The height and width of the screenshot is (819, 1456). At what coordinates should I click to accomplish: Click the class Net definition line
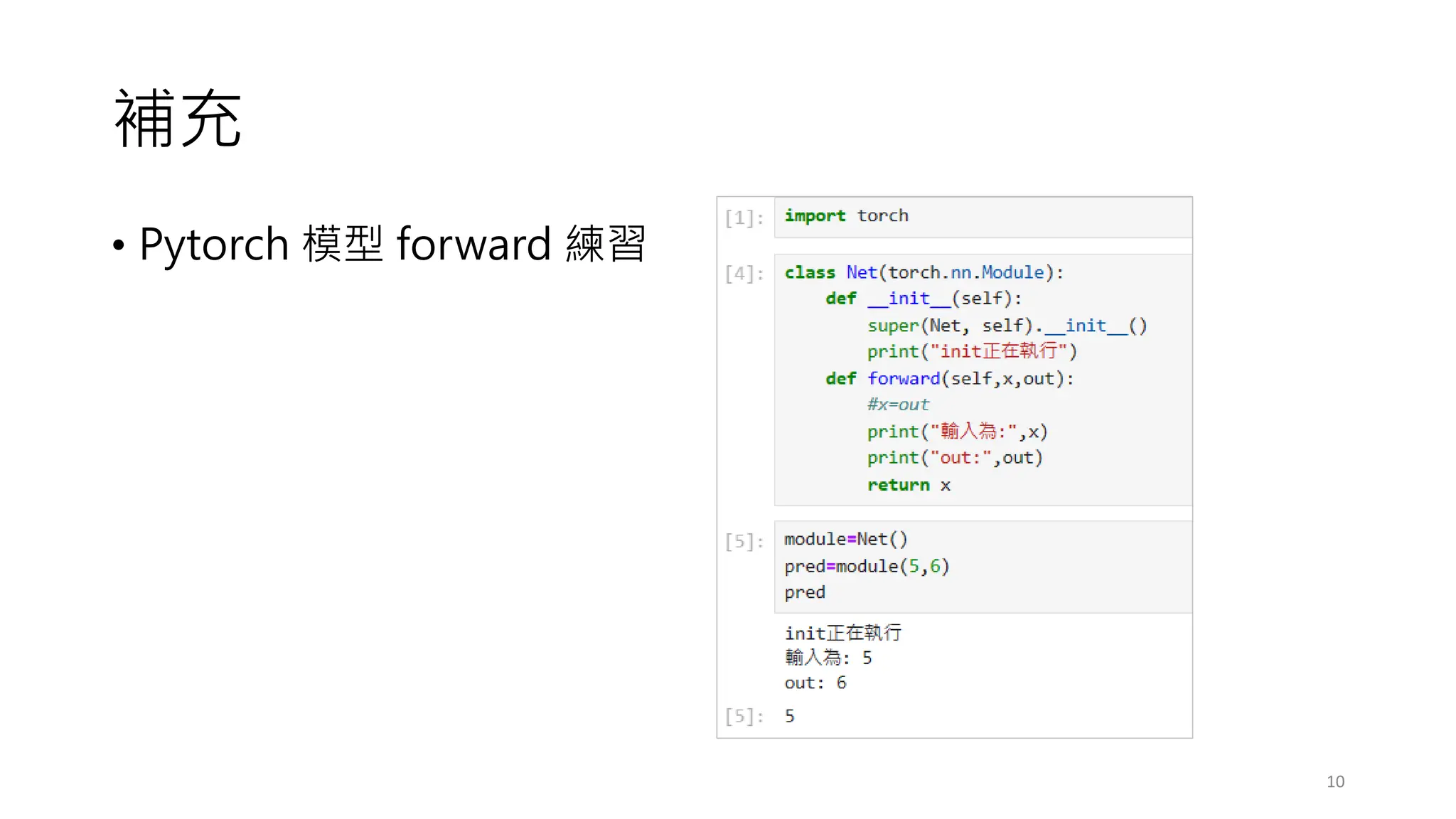(x=924, y=272)
